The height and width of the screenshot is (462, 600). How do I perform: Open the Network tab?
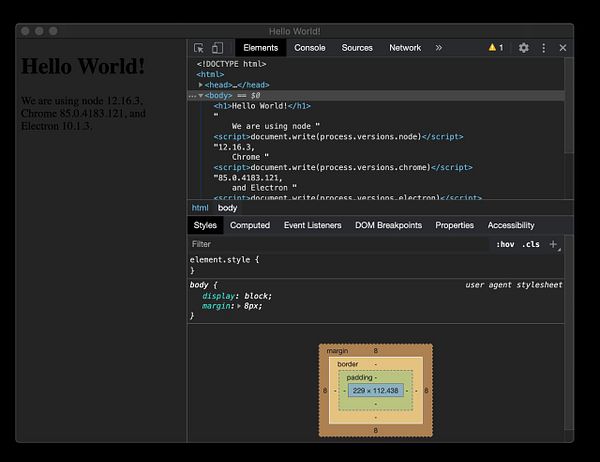tap(405, 48)
